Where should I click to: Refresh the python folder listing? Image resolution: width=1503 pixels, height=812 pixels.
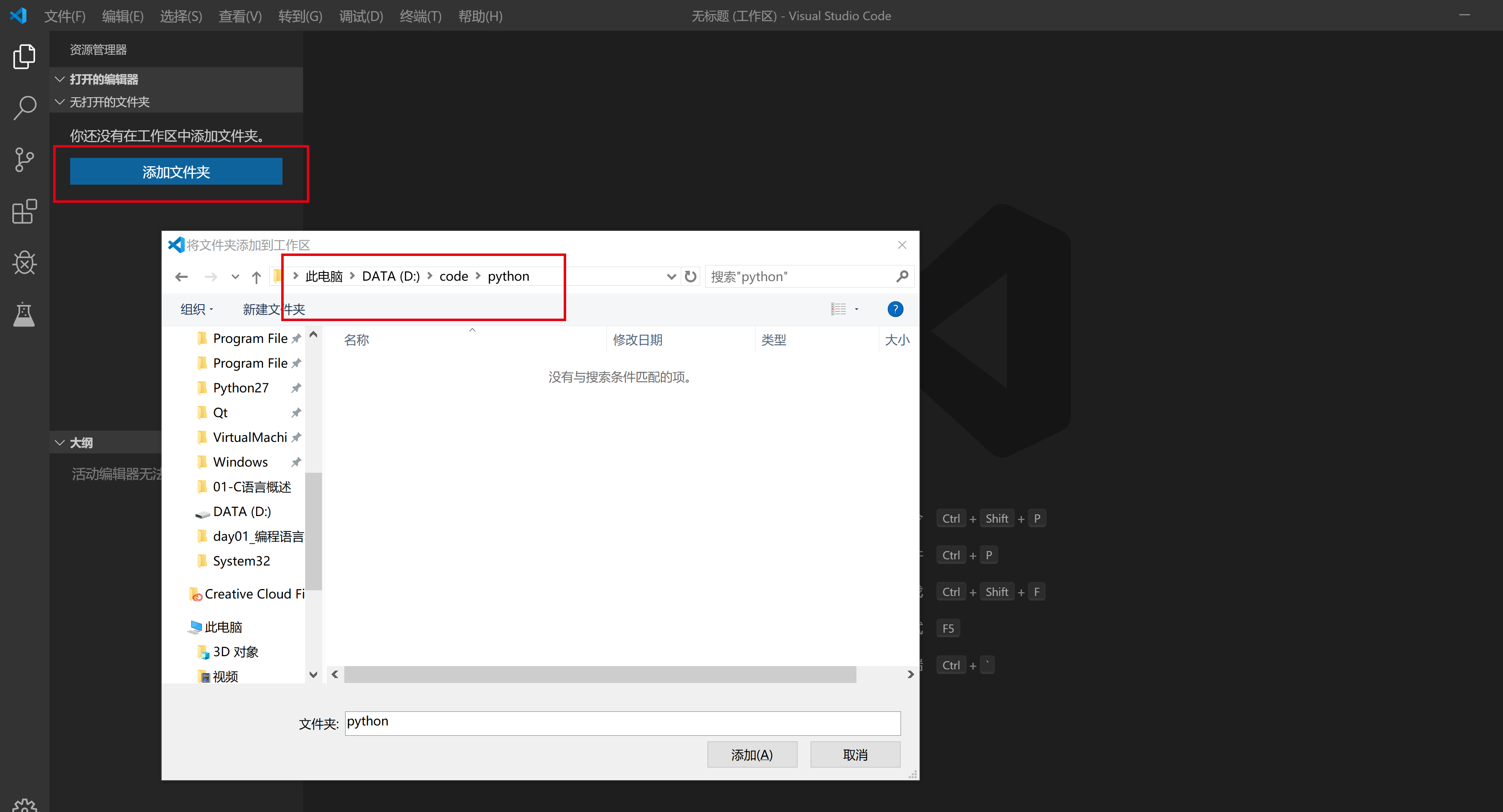(x=691, y=277)
